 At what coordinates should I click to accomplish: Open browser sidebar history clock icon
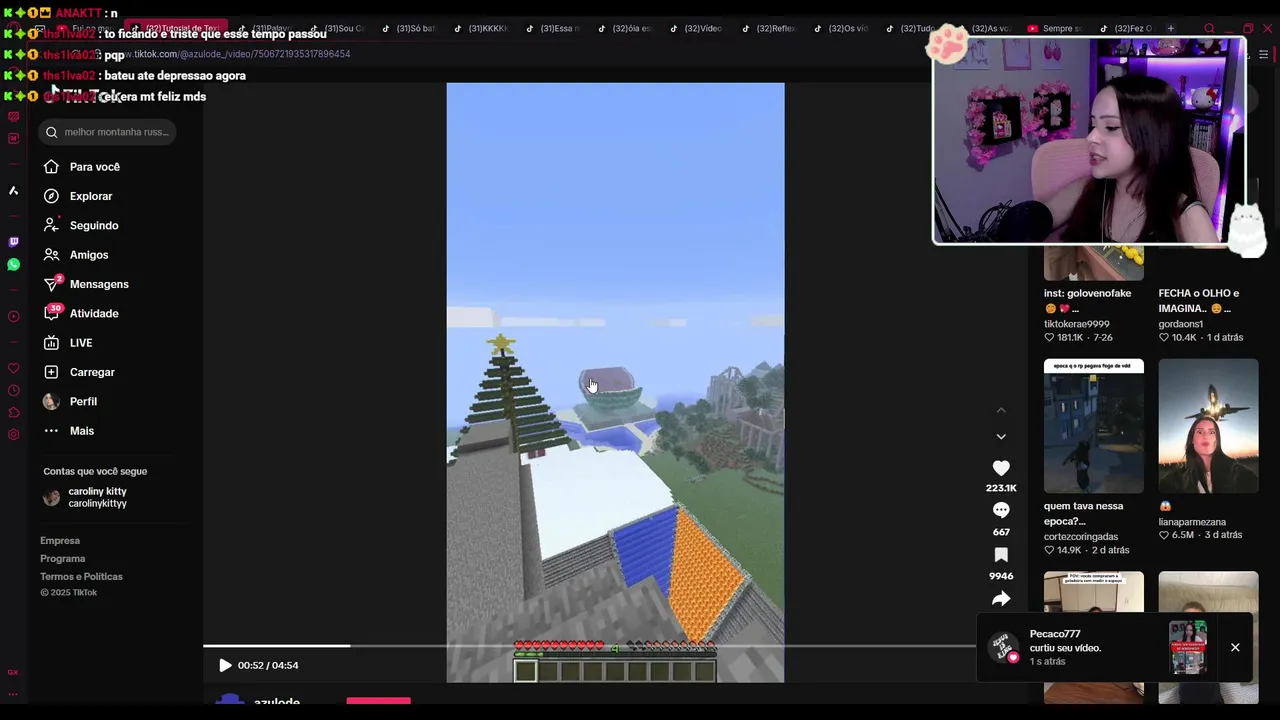(x=13, y=391)
